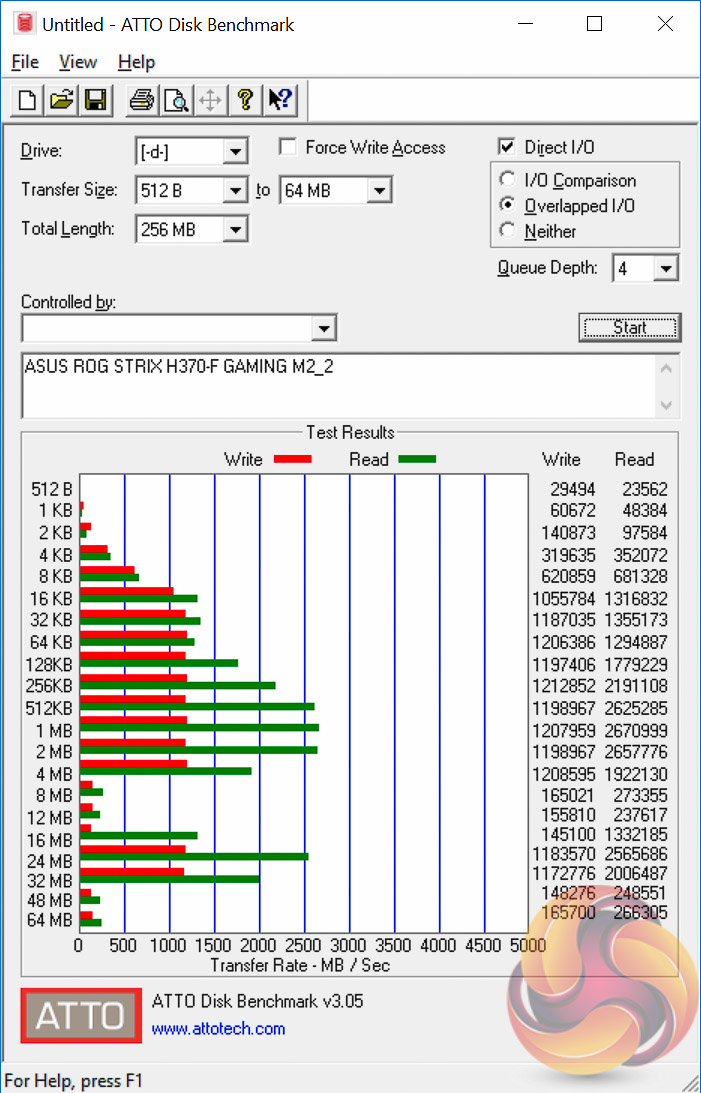Image resolution: width=701 pixels, height=1093 pixels.
Task: Click write value 1183570 for 24 MB
Action: pos(564,854)
